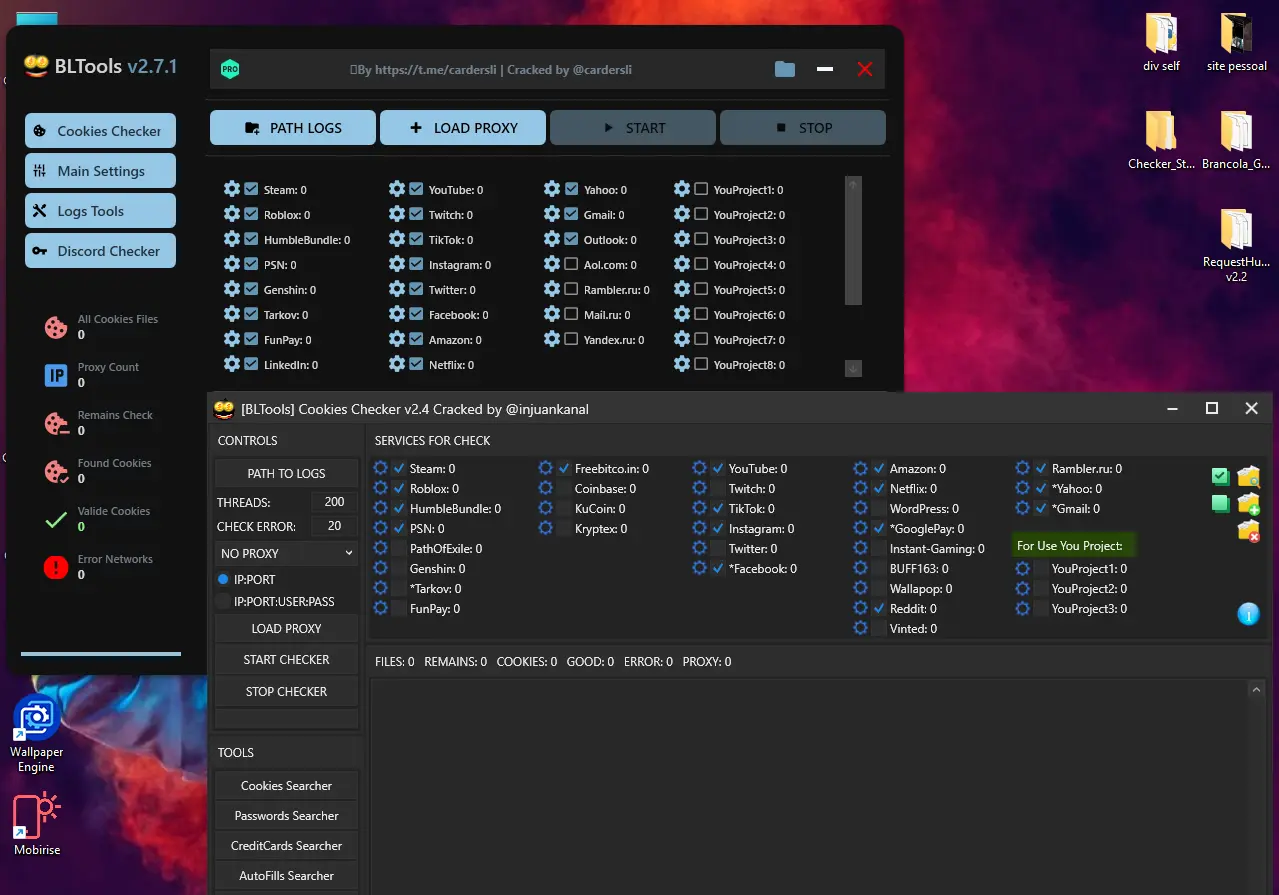The width and height of the screenshot is (1279, 895).
Task: Click the green checkmark select-all icon
Action: (x=1220, y=477)
